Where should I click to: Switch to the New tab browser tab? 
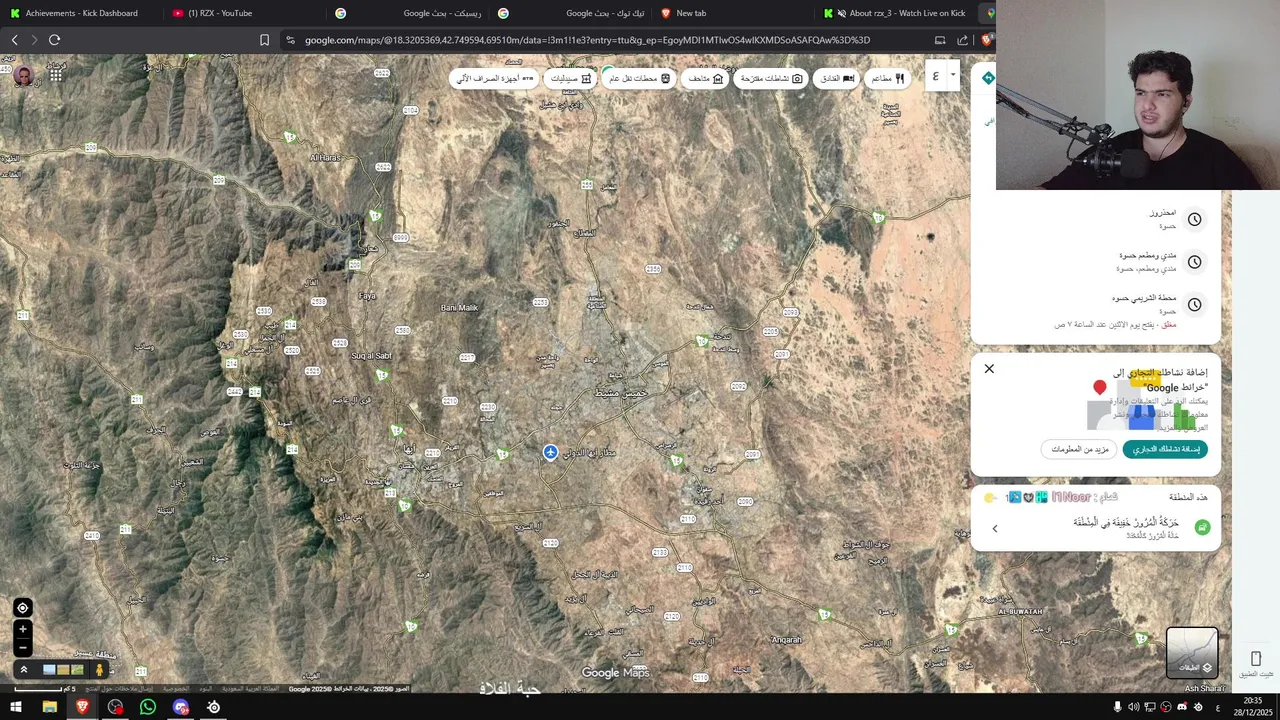[733, 13]
